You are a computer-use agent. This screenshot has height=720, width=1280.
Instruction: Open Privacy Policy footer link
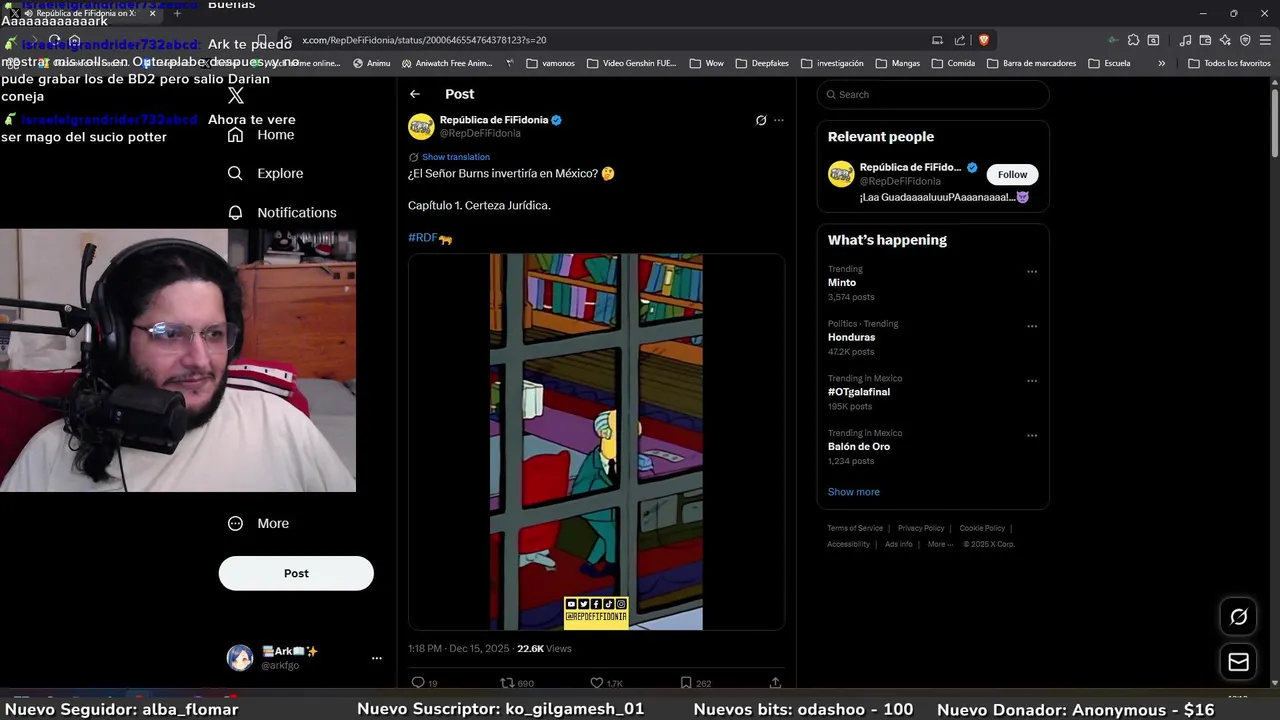921,528
